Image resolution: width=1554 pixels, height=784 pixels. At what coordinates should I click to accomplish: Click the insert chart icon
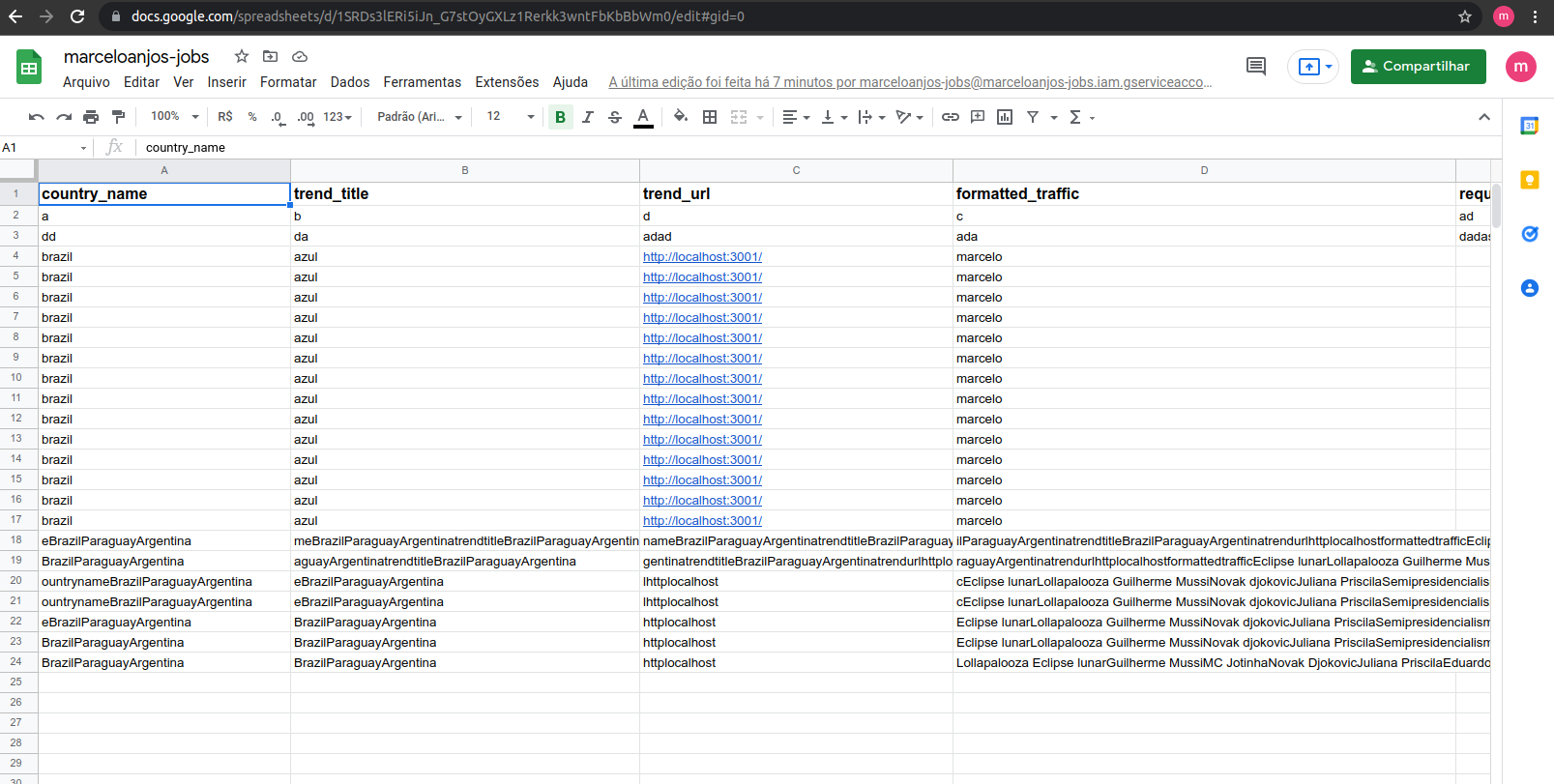pyautogui.click(x=1005, y=117)
